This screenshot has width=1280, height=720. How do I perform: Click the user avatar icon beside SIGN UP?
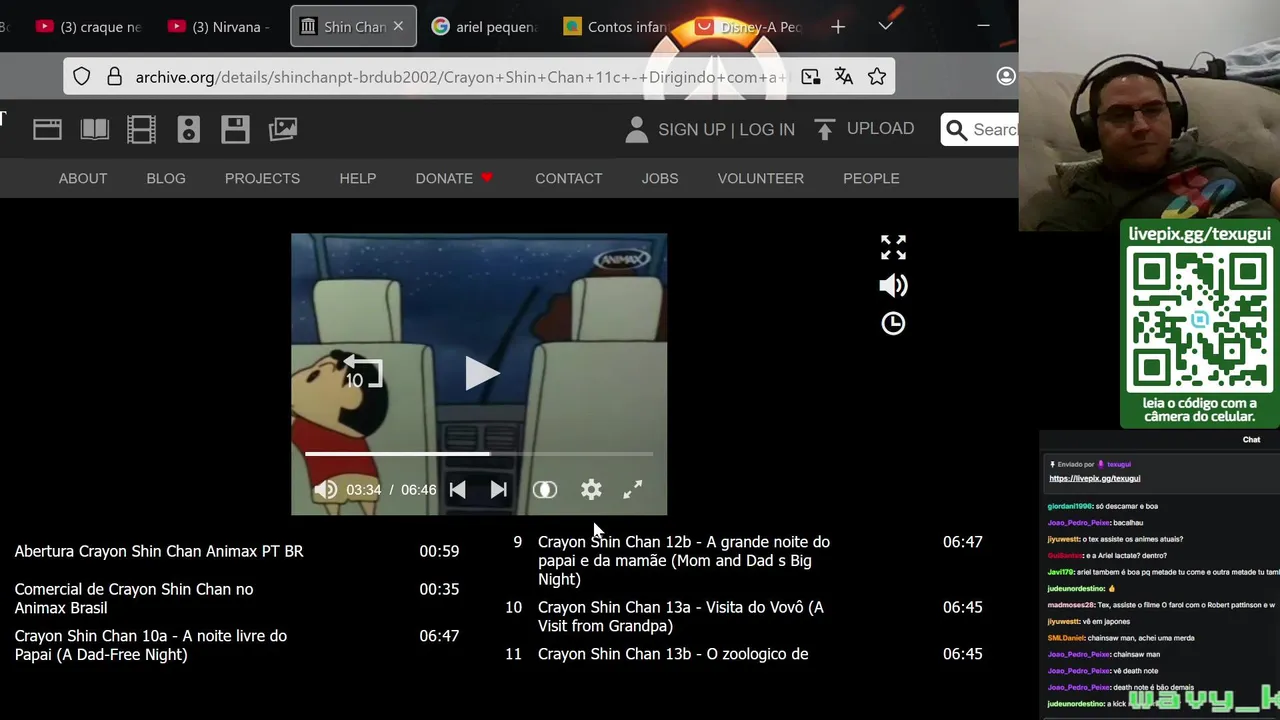coord(636,129)
